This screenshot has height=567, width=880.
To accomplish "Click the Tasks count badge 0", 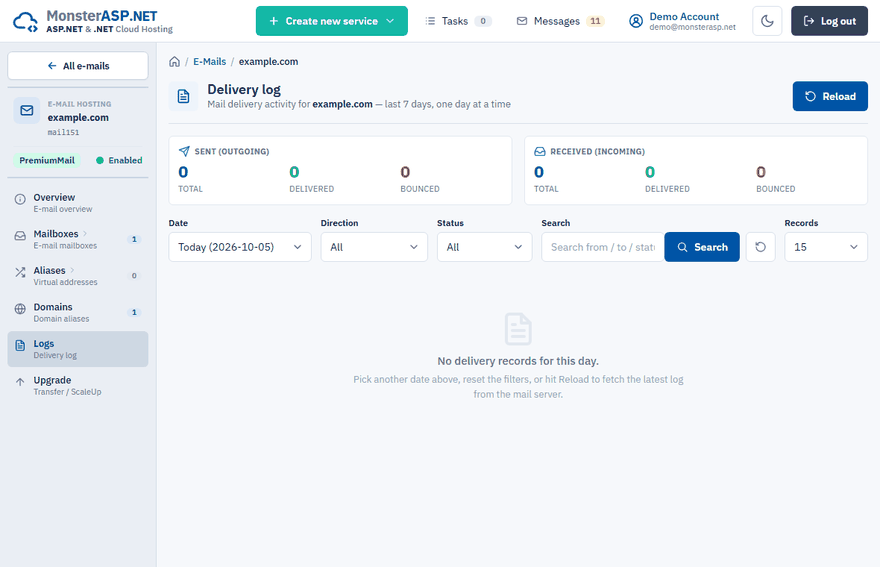I will point(483,21).
